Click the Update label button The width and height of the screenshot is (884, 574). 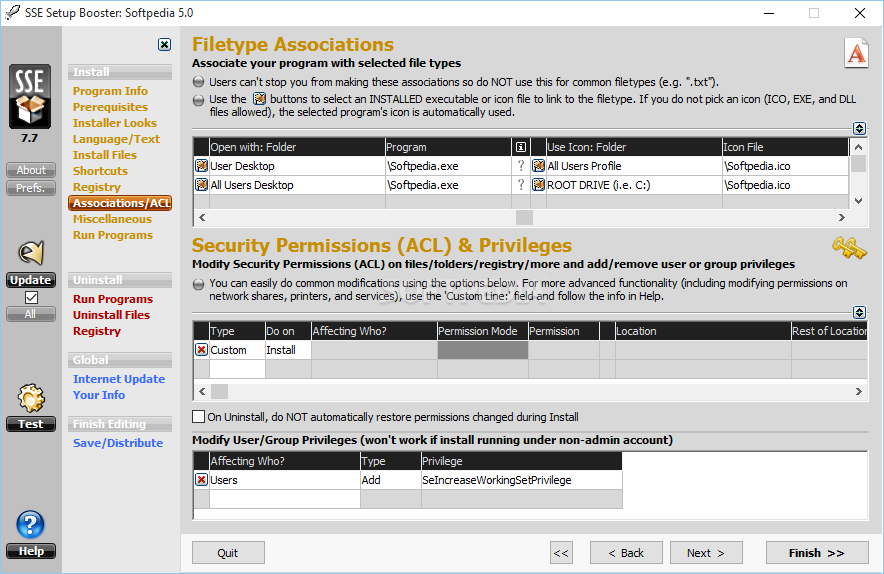(x=31, y=280)
